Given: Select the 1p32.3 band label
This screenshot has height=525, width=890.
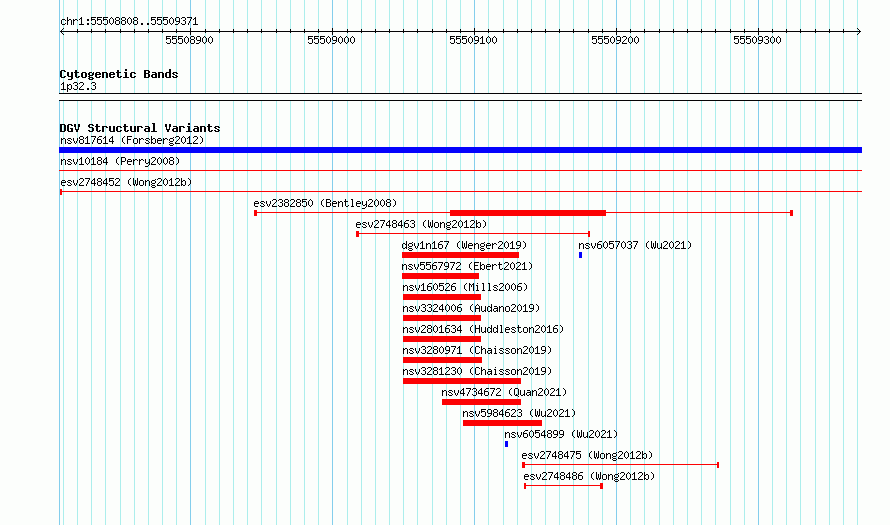Looking at the screenshot, I should (78, 86).
